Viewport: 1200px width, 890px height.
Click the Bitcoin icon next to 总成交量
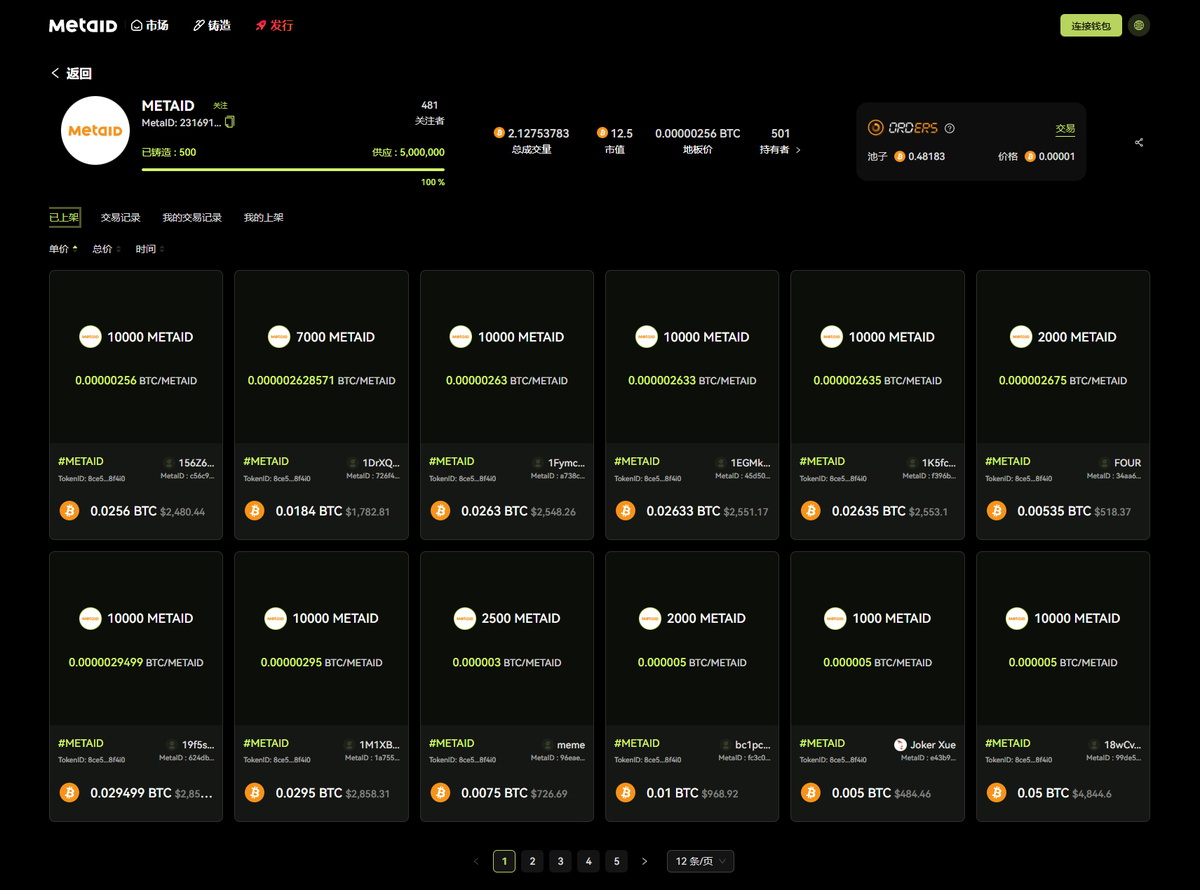tap(499, 132)
